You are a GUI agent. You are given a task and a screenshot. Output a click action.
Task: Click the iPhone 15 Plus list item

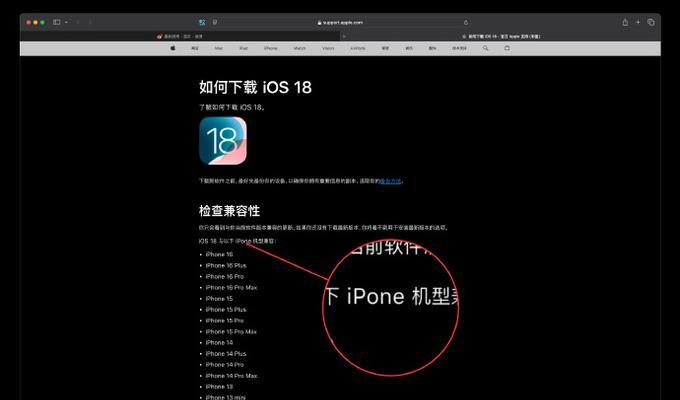(226, 309)
